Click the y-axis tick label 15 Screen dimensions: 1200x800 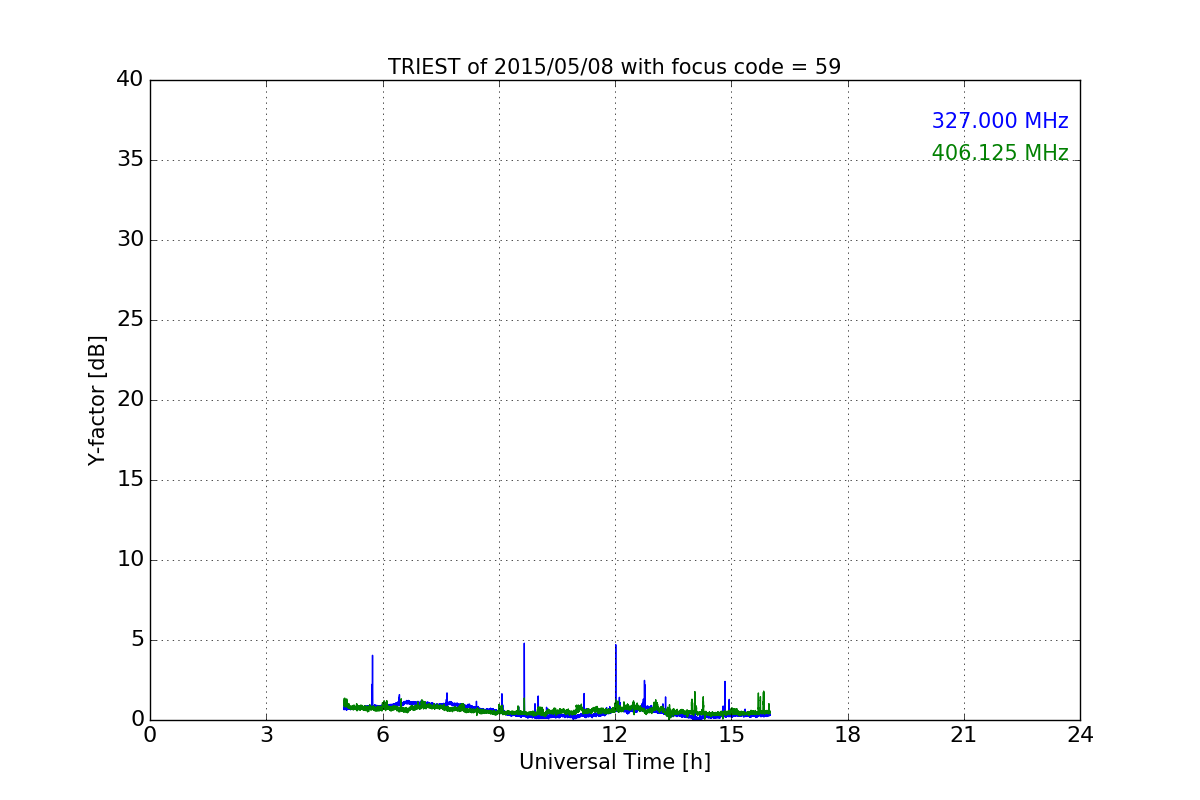pos(130,480)
